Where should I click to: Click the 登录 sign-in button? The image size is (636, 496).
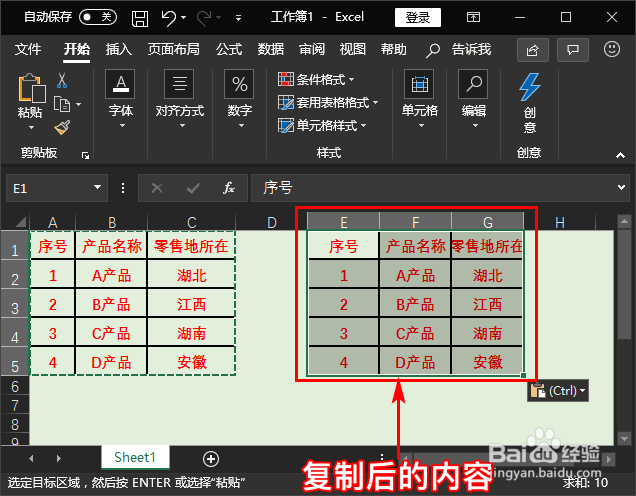pyautogui.click(x=418, y=17)
